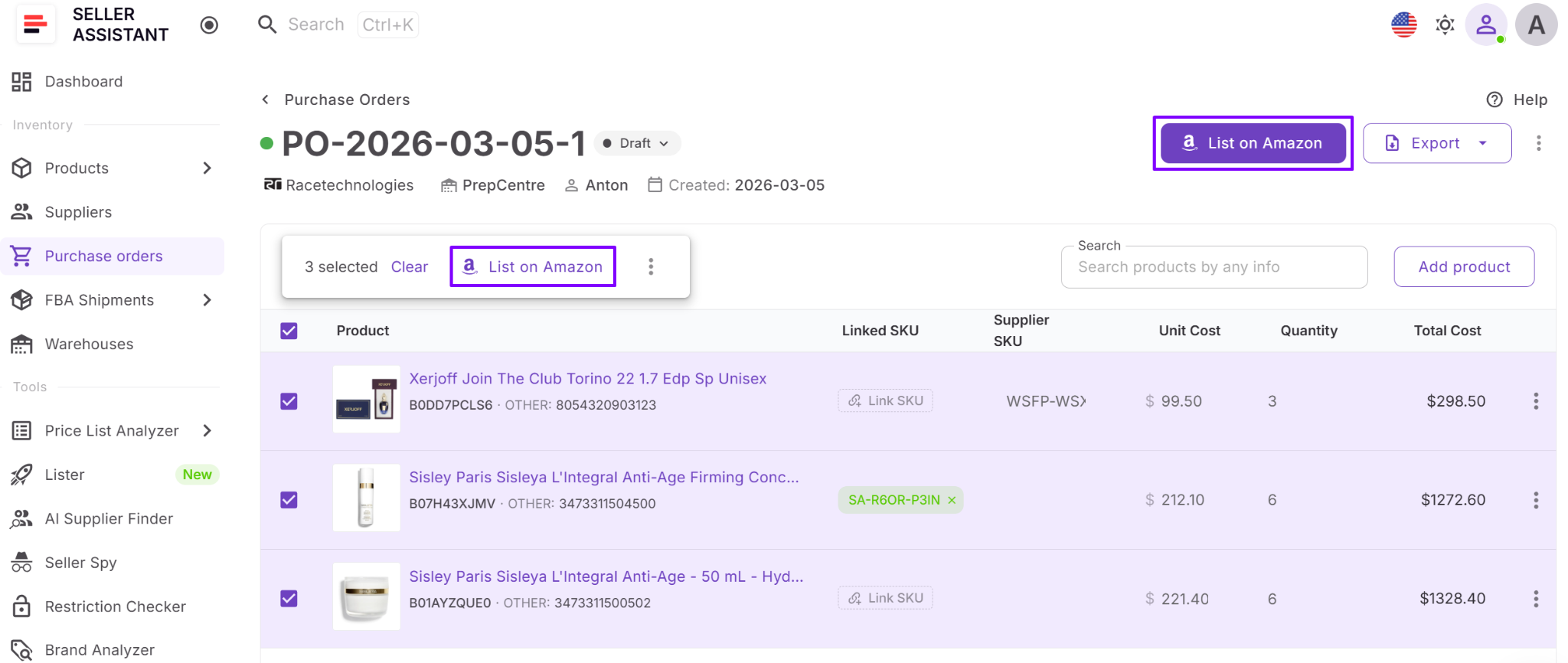This screenshot has height=663, width=1568.
Task: Click the Purchase Orders breadcrumb
Action: click(347, 100)
